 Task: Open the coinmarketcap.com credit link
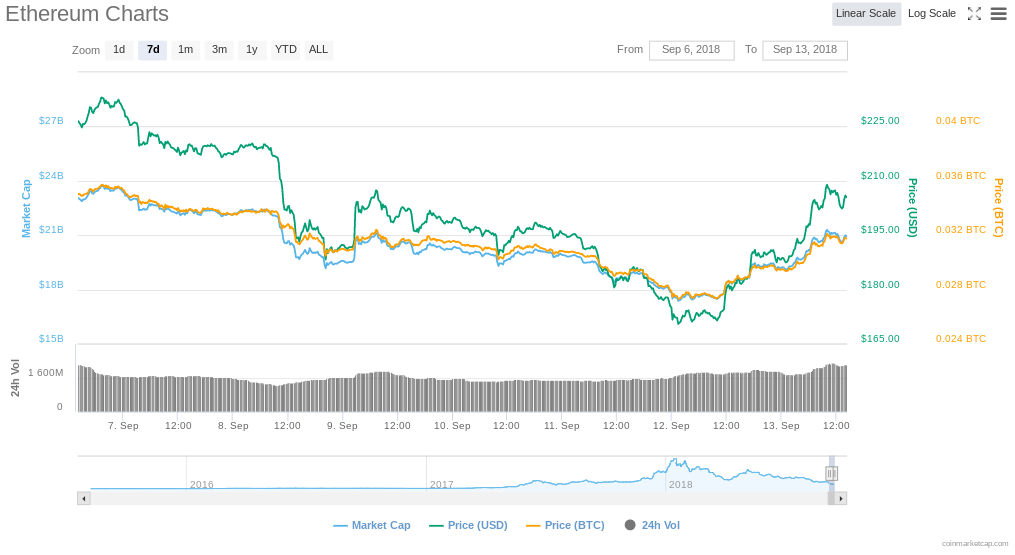click(974, 544)
